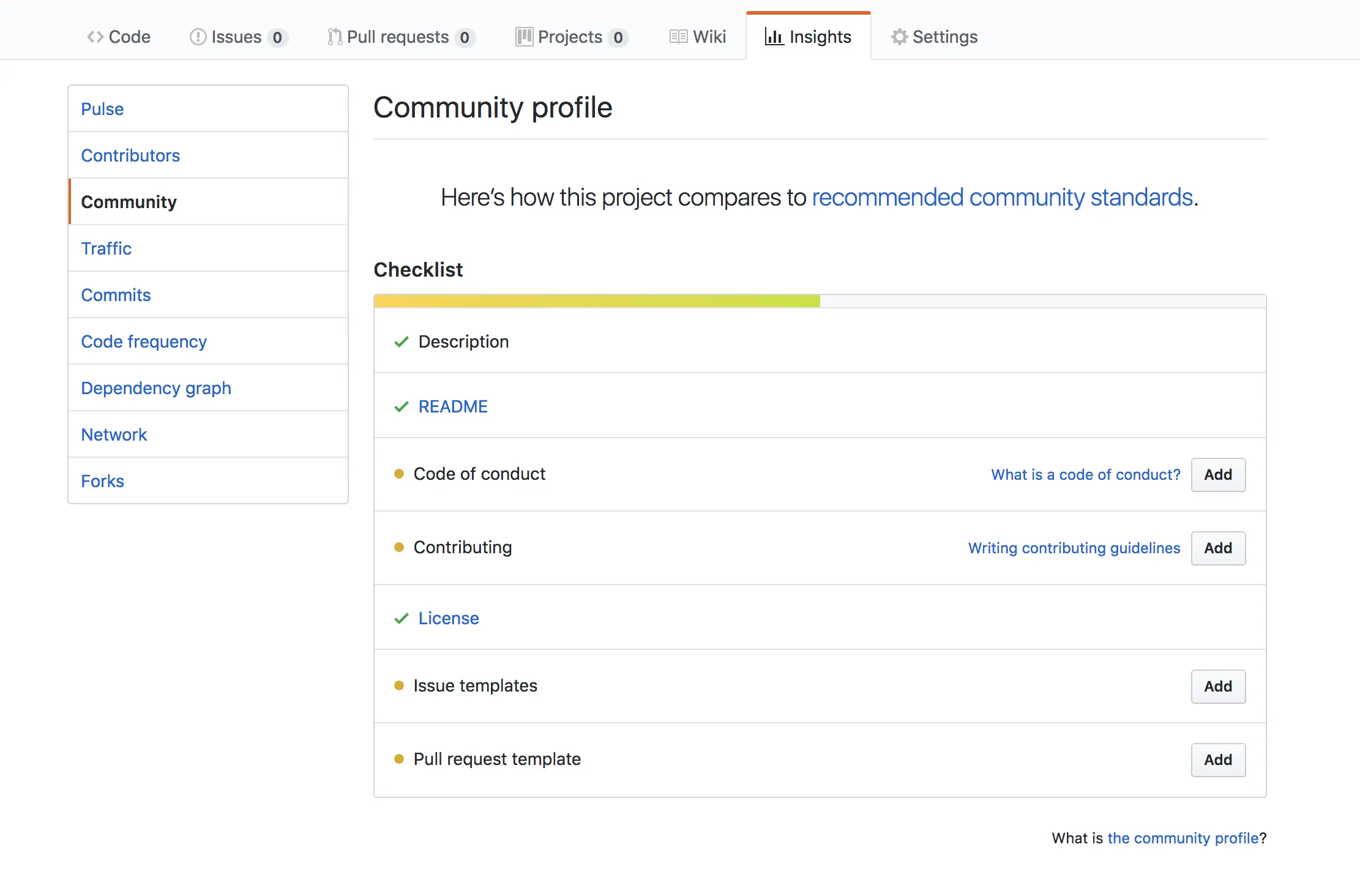Follow Writing contributing guidelines link
This screenshot has width=1360, height=896.
point(1074,548)
